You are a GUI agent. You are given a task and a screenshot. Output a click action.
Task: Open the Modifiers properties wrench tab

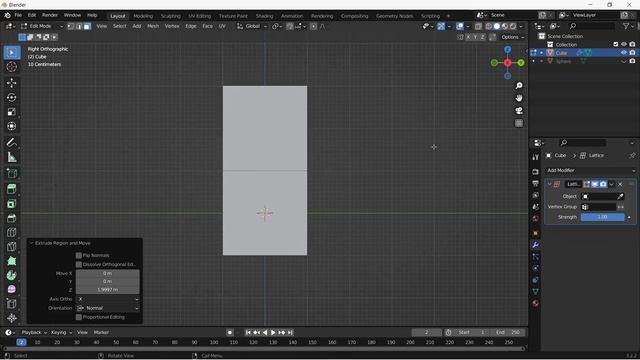[536, 245]
